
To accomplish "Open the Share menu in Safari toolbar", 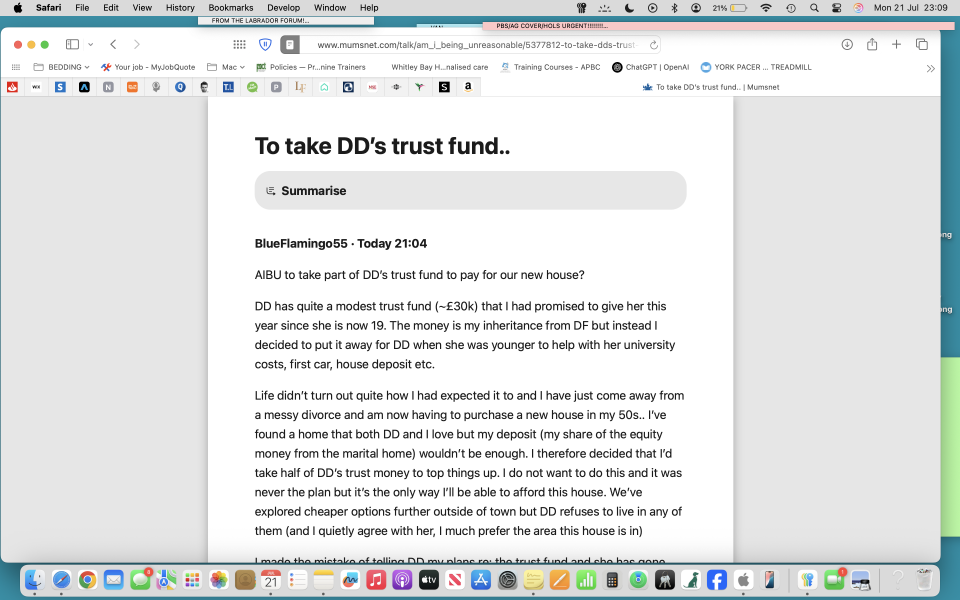I will tap(872, 45).
